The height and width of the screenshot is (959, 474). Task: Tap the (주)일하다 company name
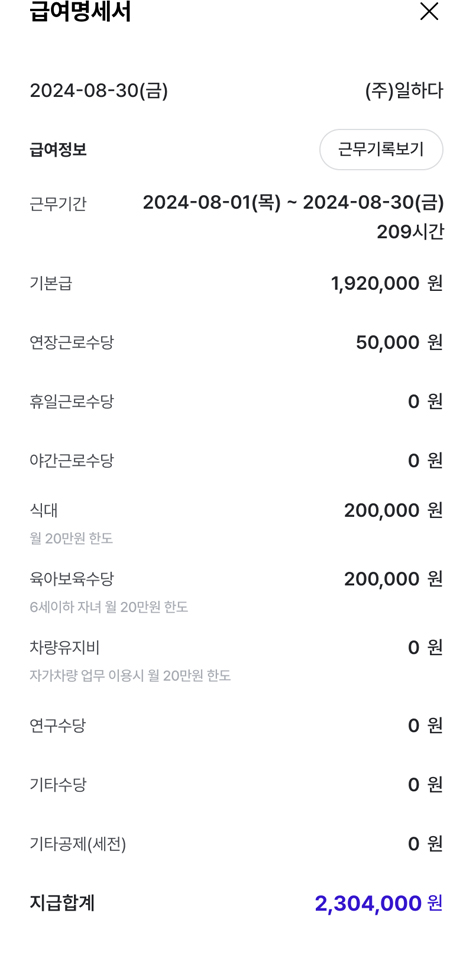[x=404, y=91]
